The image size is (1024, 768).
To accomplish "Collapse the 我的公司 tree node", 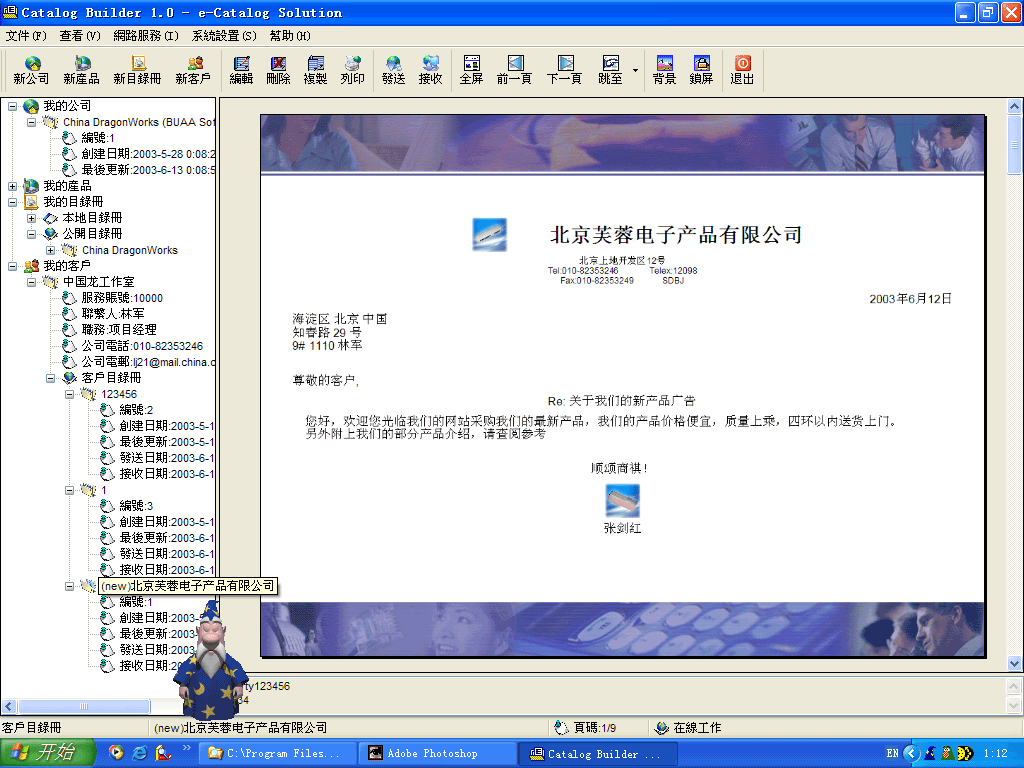I will point(12,106).
